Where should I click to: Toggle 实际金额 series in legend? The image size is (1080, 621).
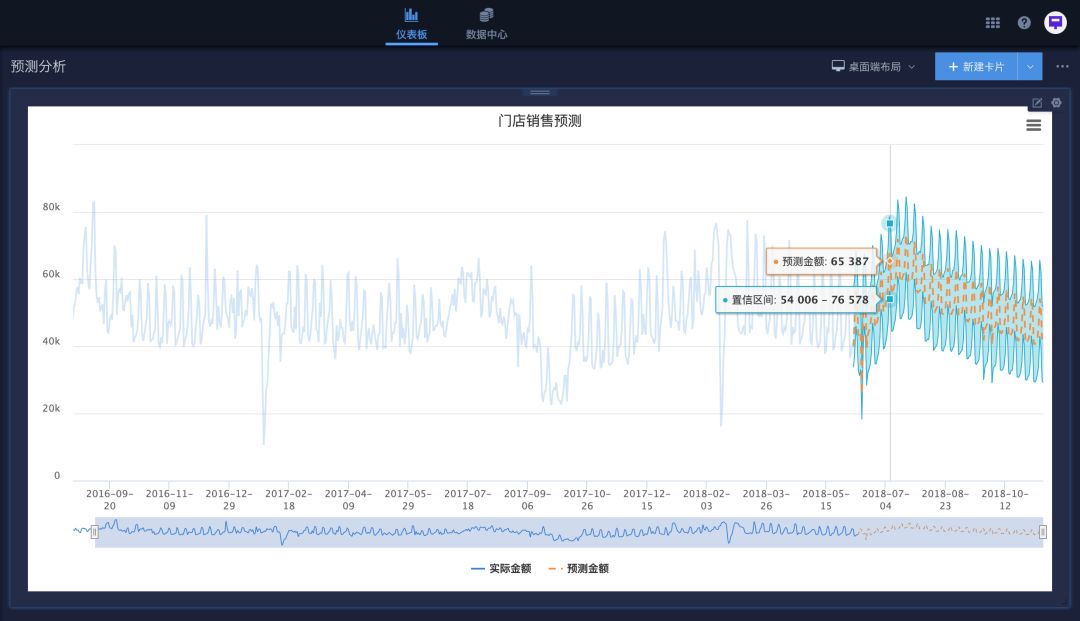coord(501,568)
